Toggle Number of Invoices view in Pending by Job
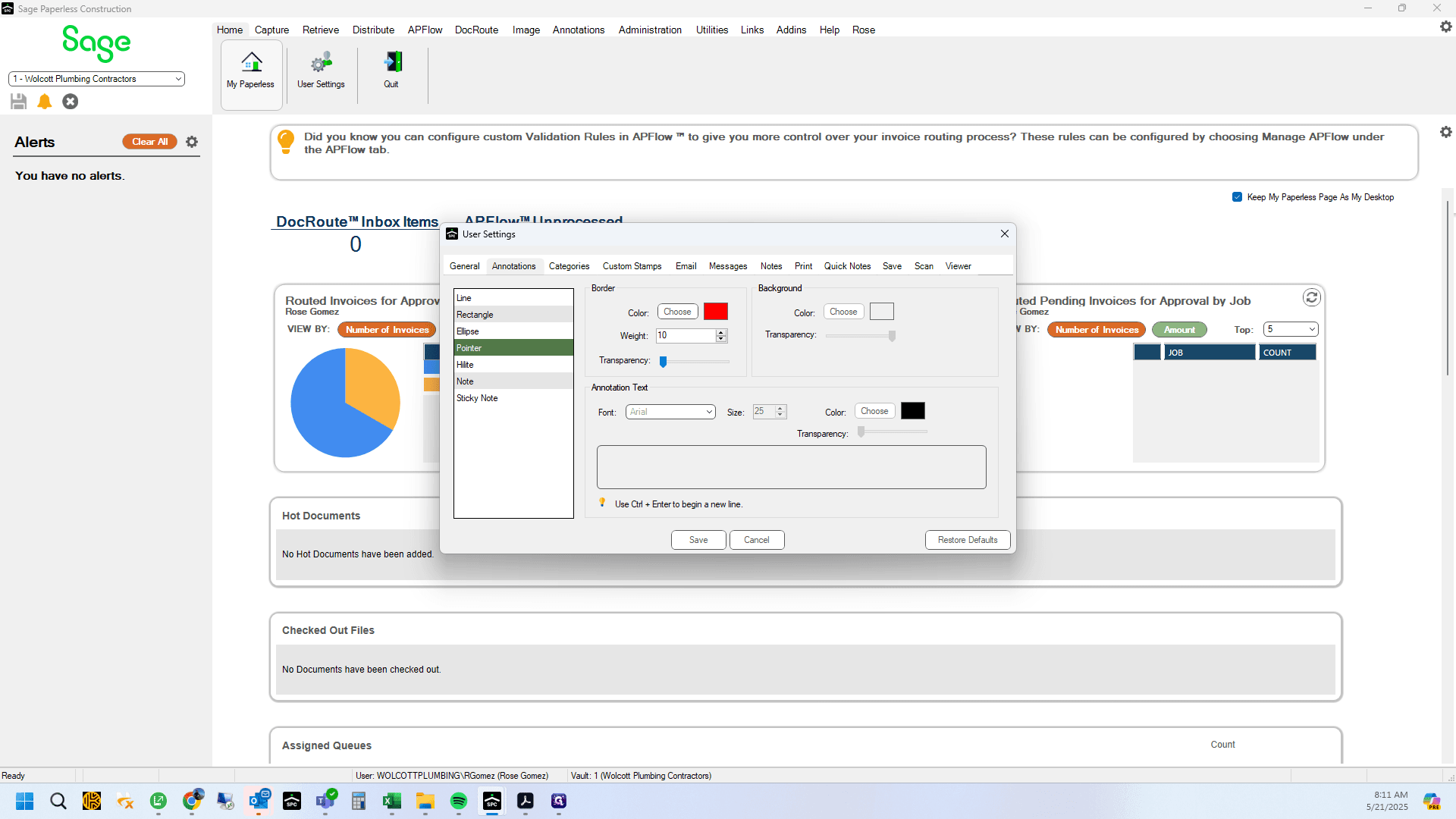 tap(1097, 330)
